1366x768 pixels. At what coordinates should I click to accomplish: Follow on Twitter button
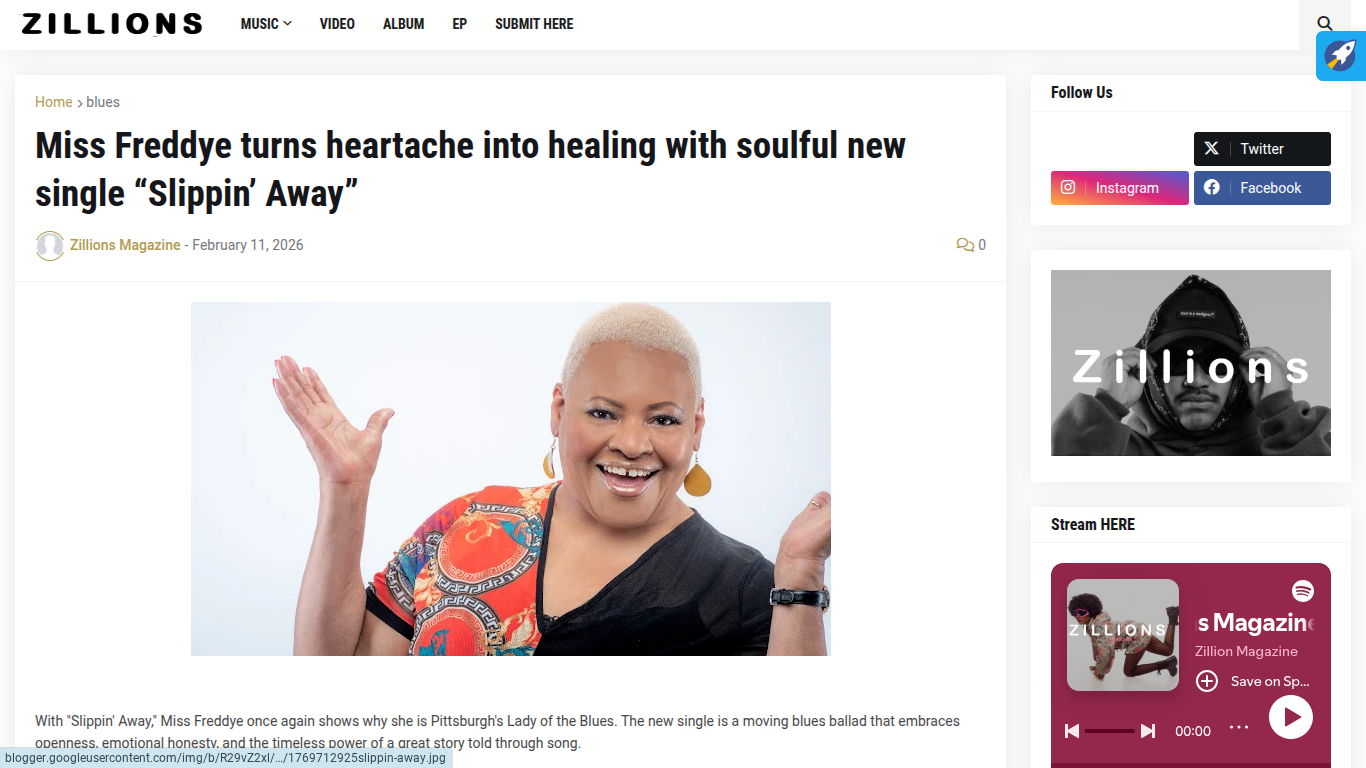point(1262,149)
